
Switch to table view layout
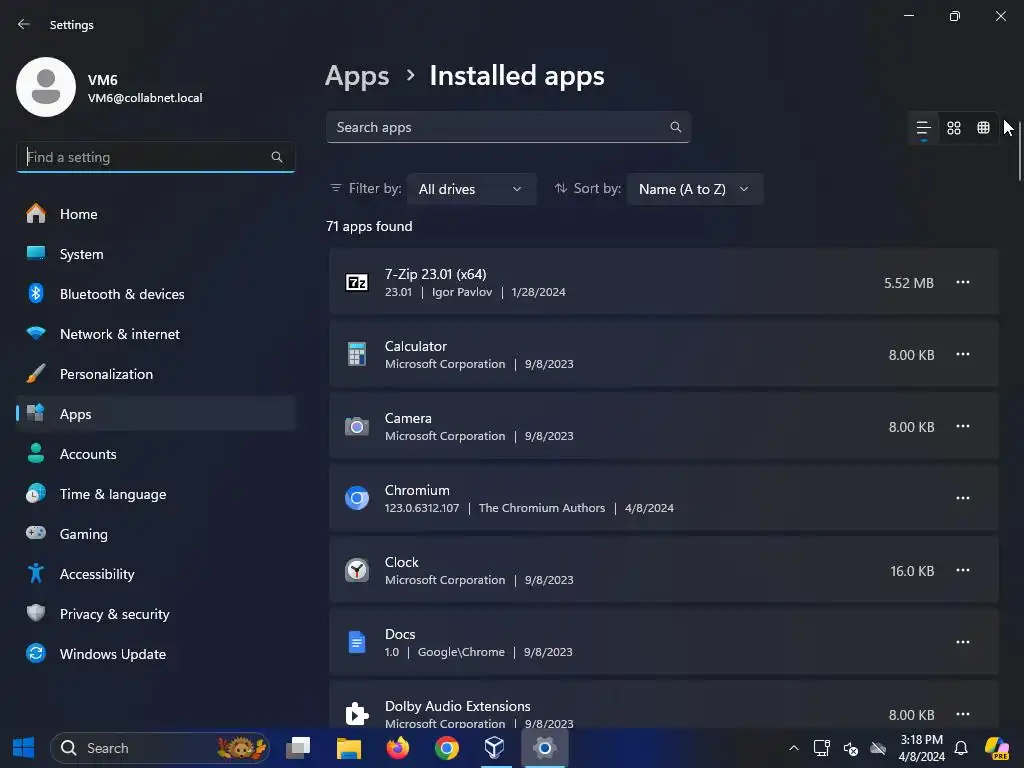[x=983, y=128]
